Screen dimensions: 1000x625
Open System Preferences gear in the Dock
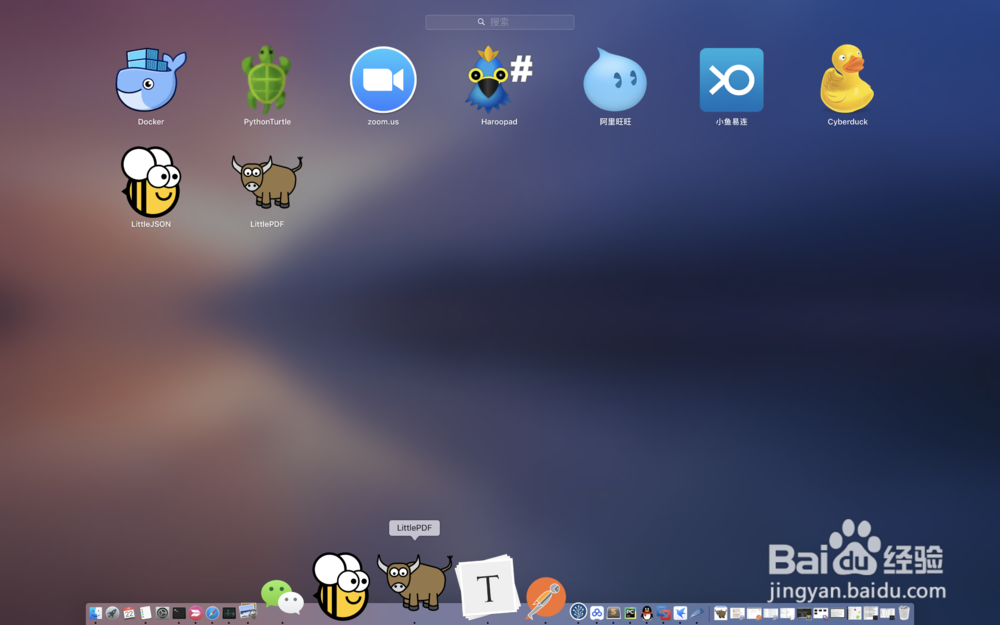coord(162,613)
